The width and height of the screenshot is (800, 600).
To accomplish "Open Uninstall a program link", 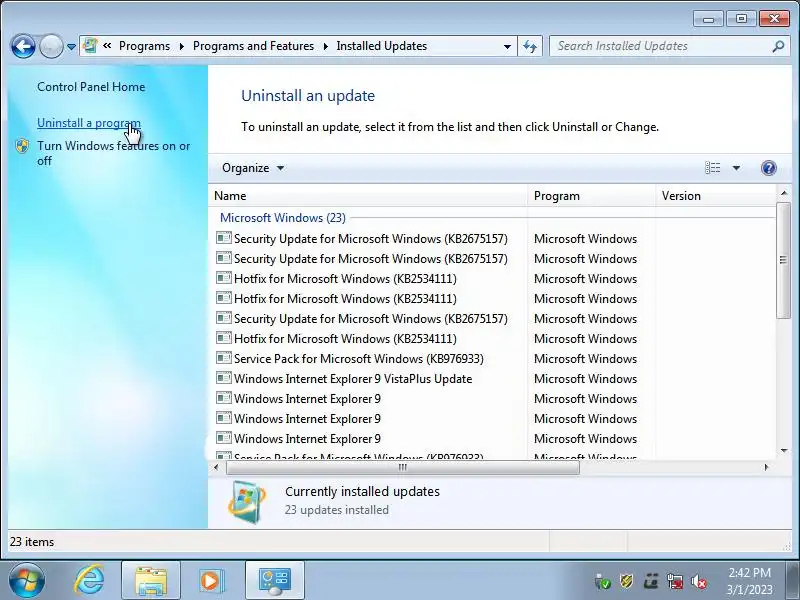I will [x=89, y=123].
